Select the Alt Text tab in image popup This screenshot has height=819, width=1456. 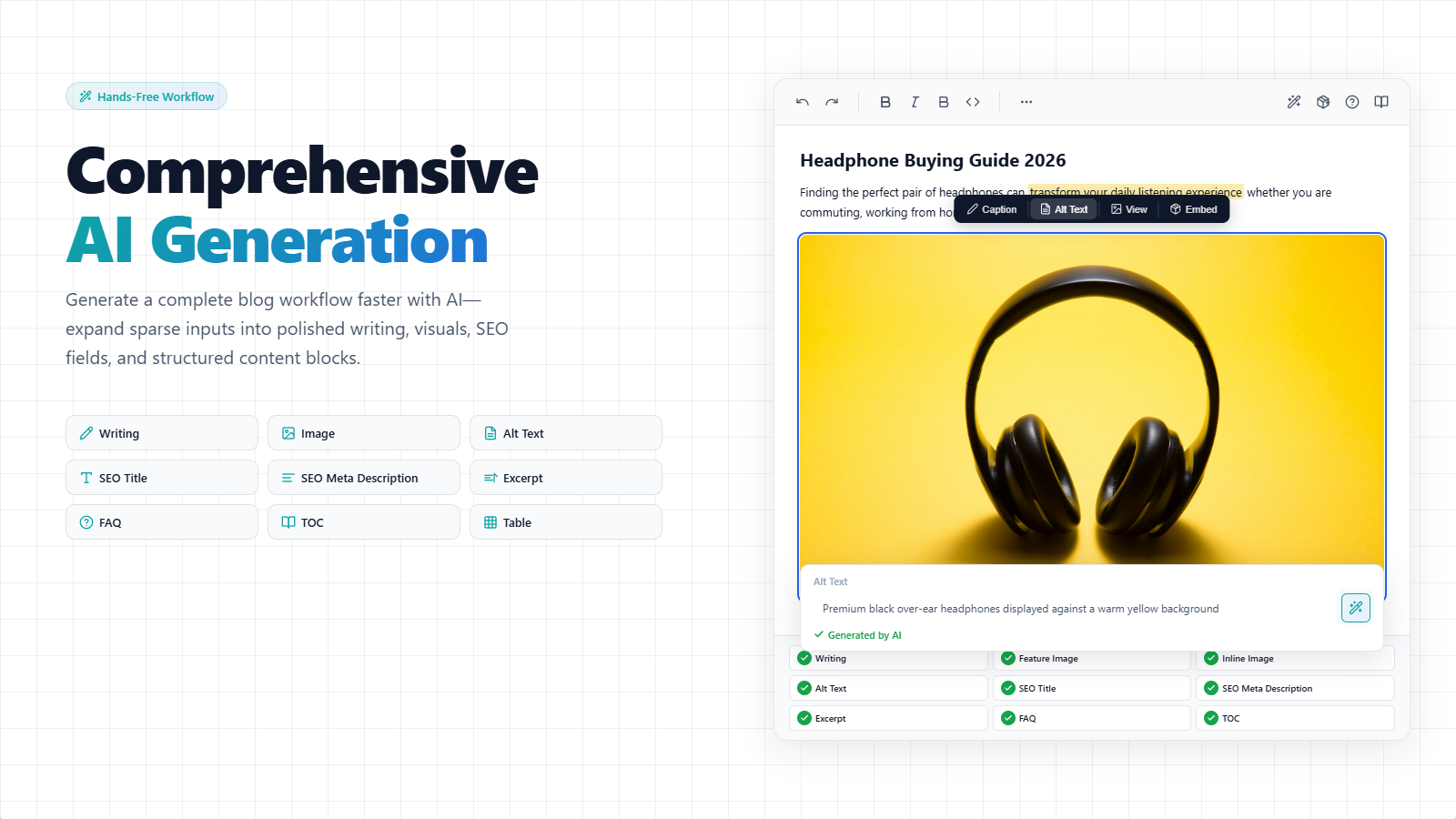click(x=1064, y=209)
